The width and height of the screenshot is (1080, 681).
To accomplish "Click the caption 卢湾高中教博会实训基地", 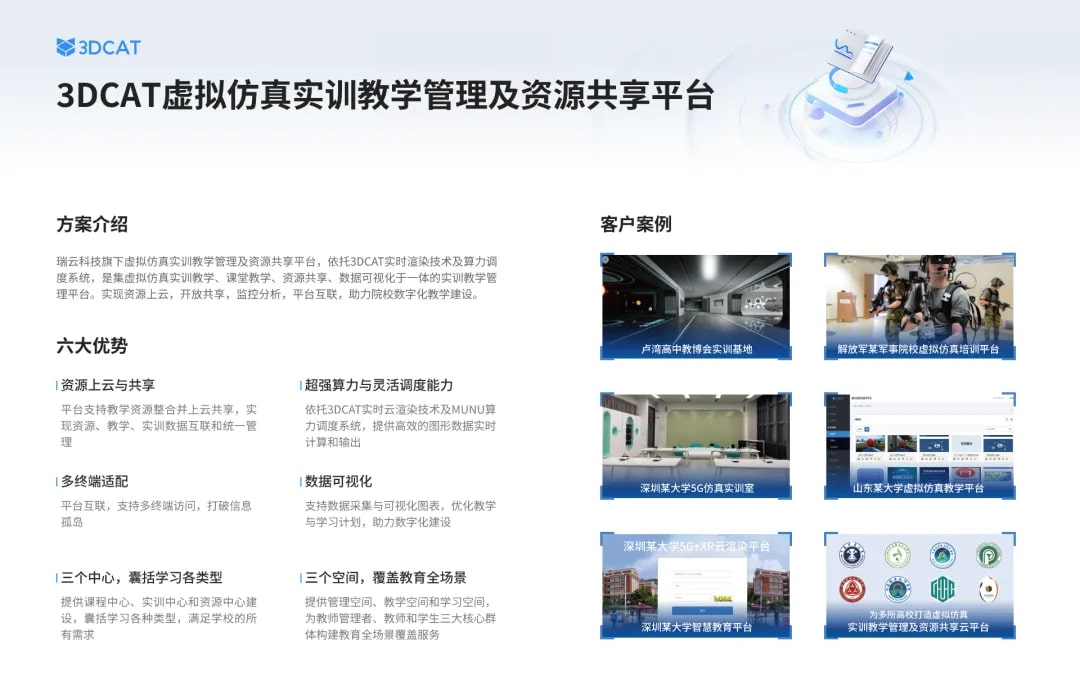I will click(696, 349).
